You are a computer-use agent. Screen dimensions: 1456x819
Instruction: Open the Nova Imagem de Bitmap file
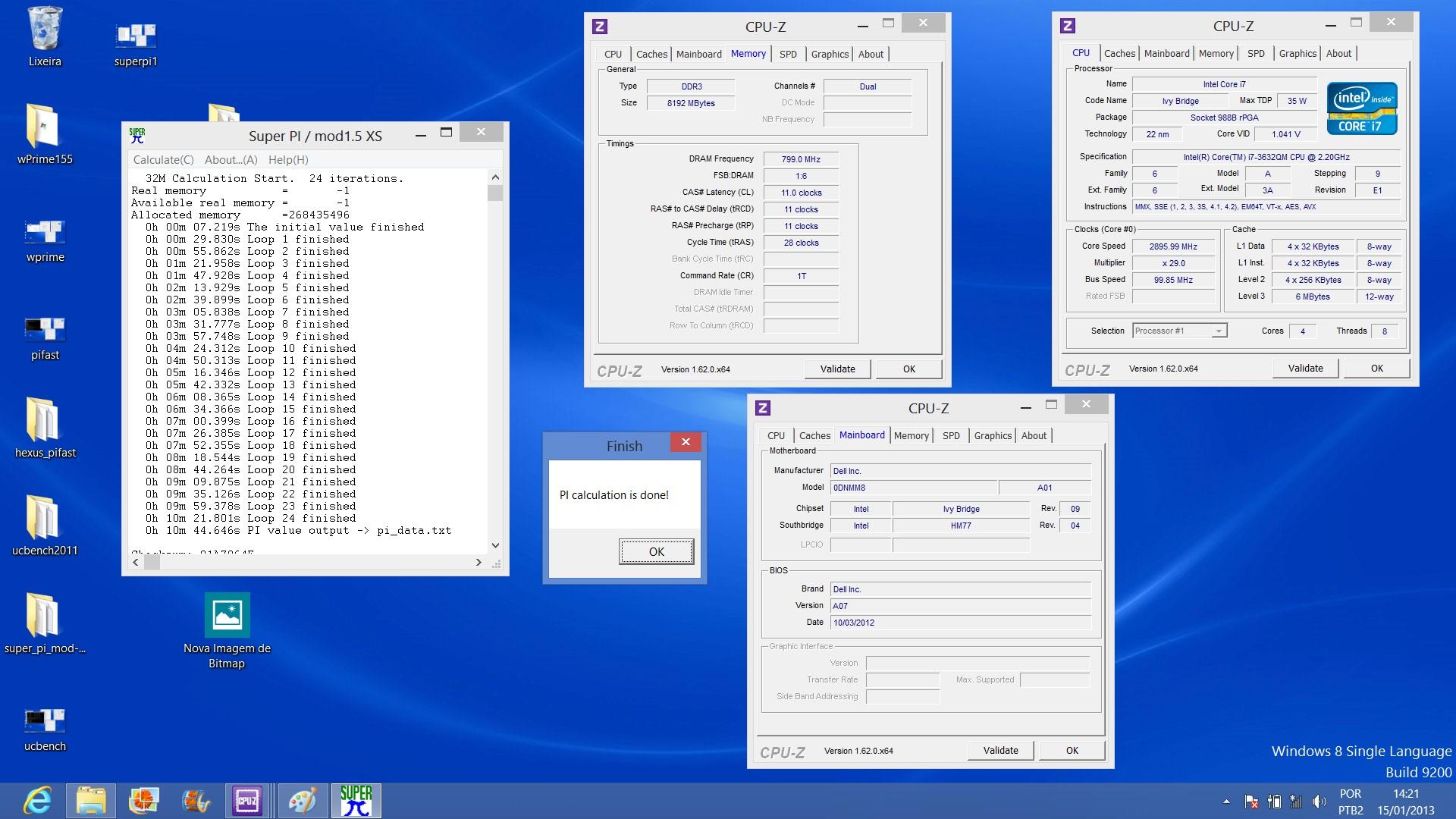[227, 631]
